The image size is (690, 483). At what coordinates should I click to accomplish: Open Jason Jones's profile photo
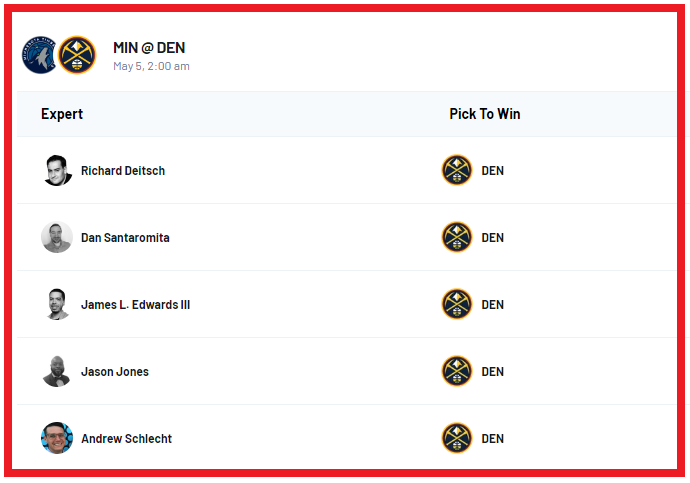[x=57, y=371]
